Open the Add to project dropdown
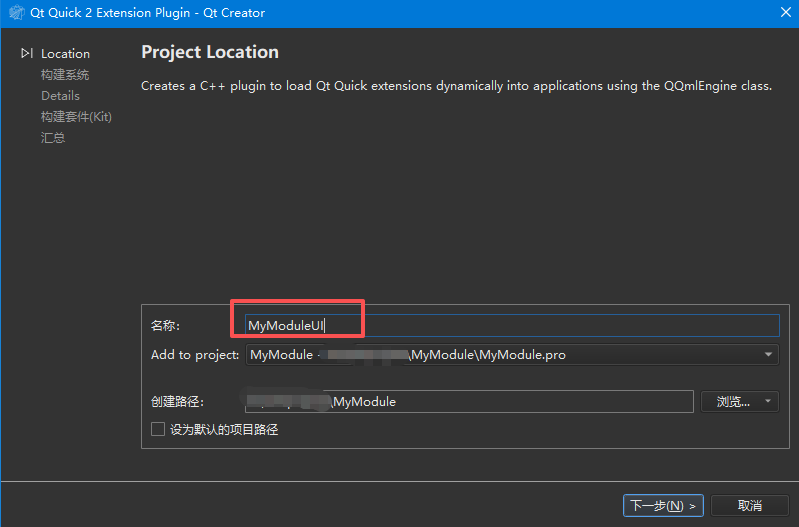This screenshot has height=527, width=799. point(512,355)
